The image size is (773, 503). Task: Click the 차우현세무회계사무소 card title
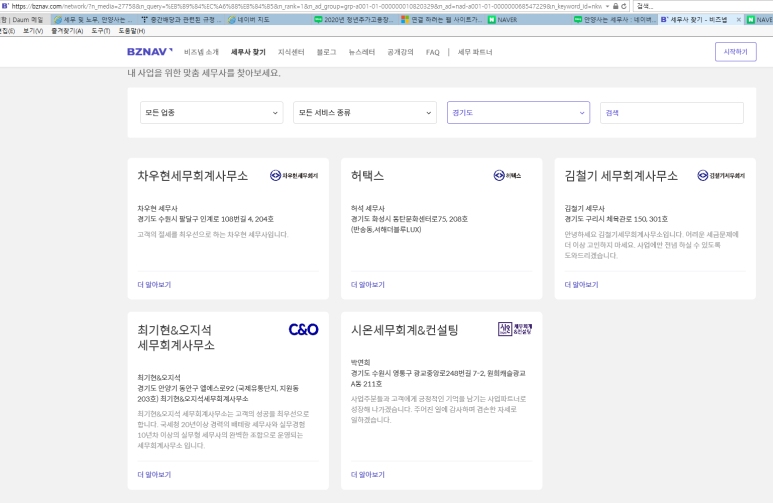(x=193, y=176)
